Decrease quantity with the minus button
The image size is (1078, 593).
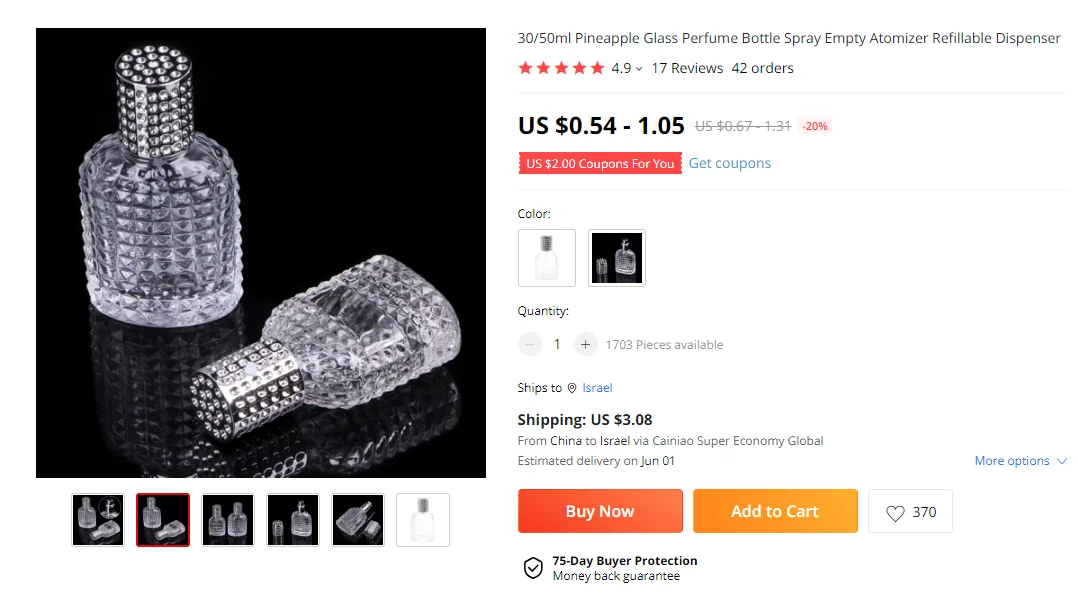530,344
